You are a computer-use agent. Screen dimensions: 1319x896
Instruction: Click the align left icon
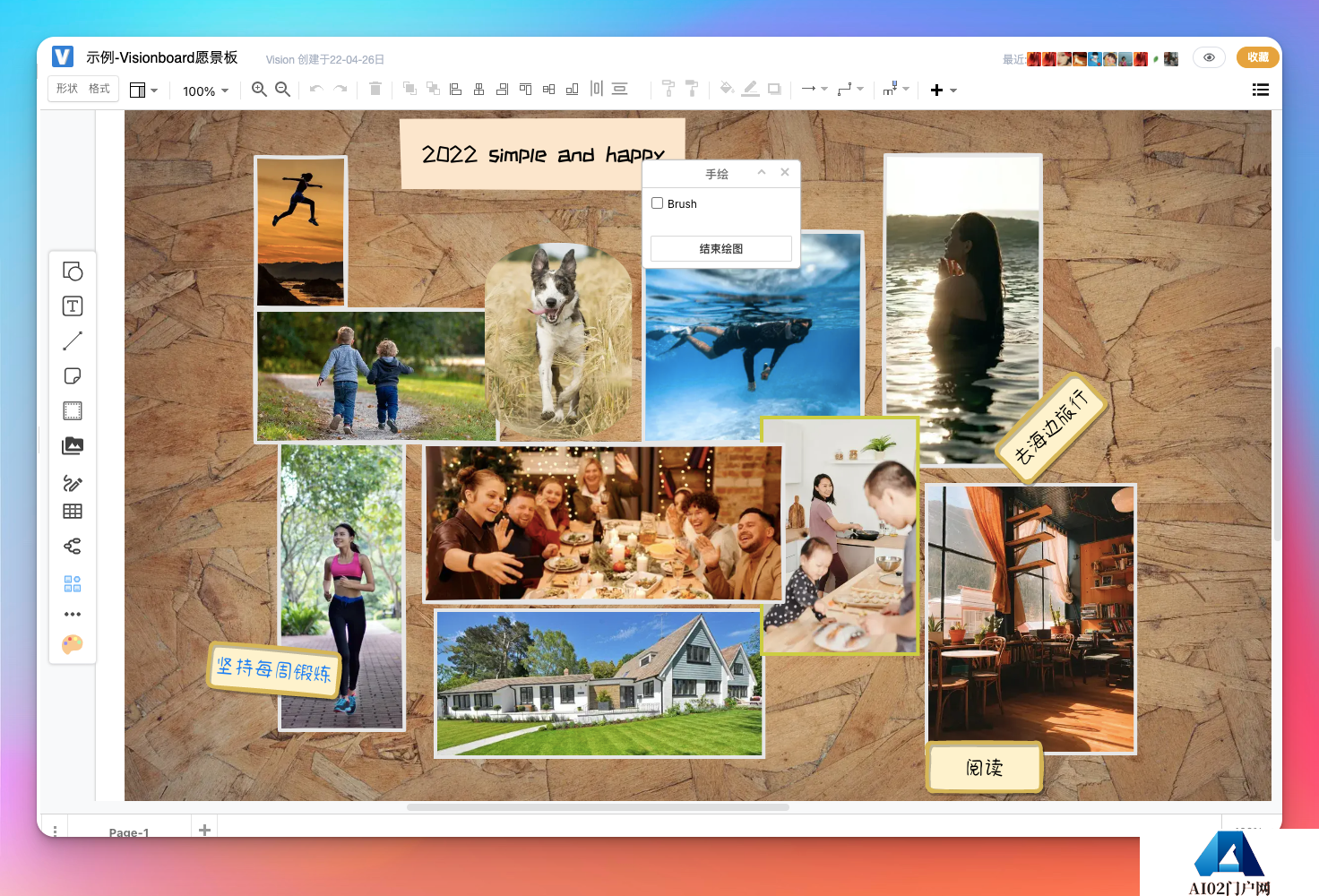pyautogui.click(x=455, y=89)
